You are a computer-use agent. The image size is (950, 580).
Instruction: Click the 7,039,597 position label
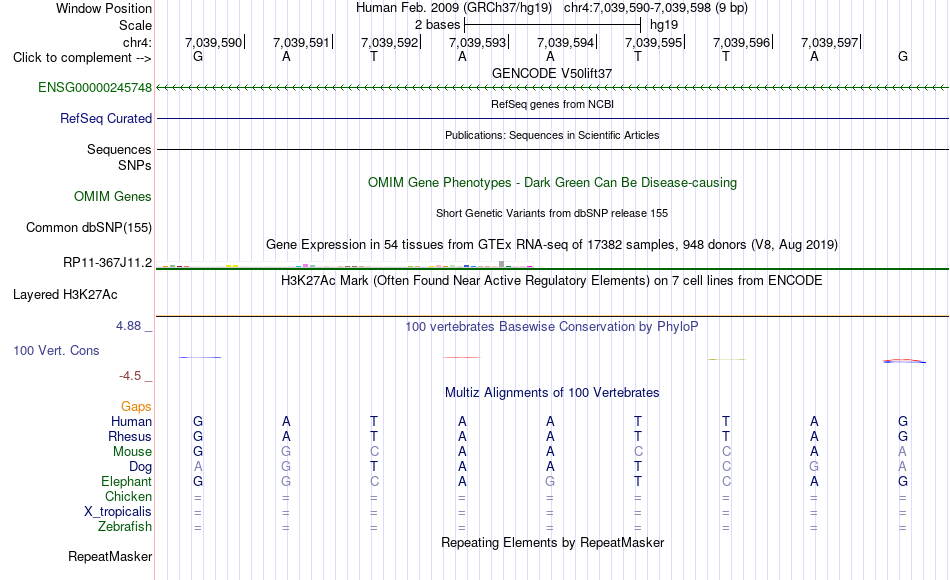click(x=829, y=42)
